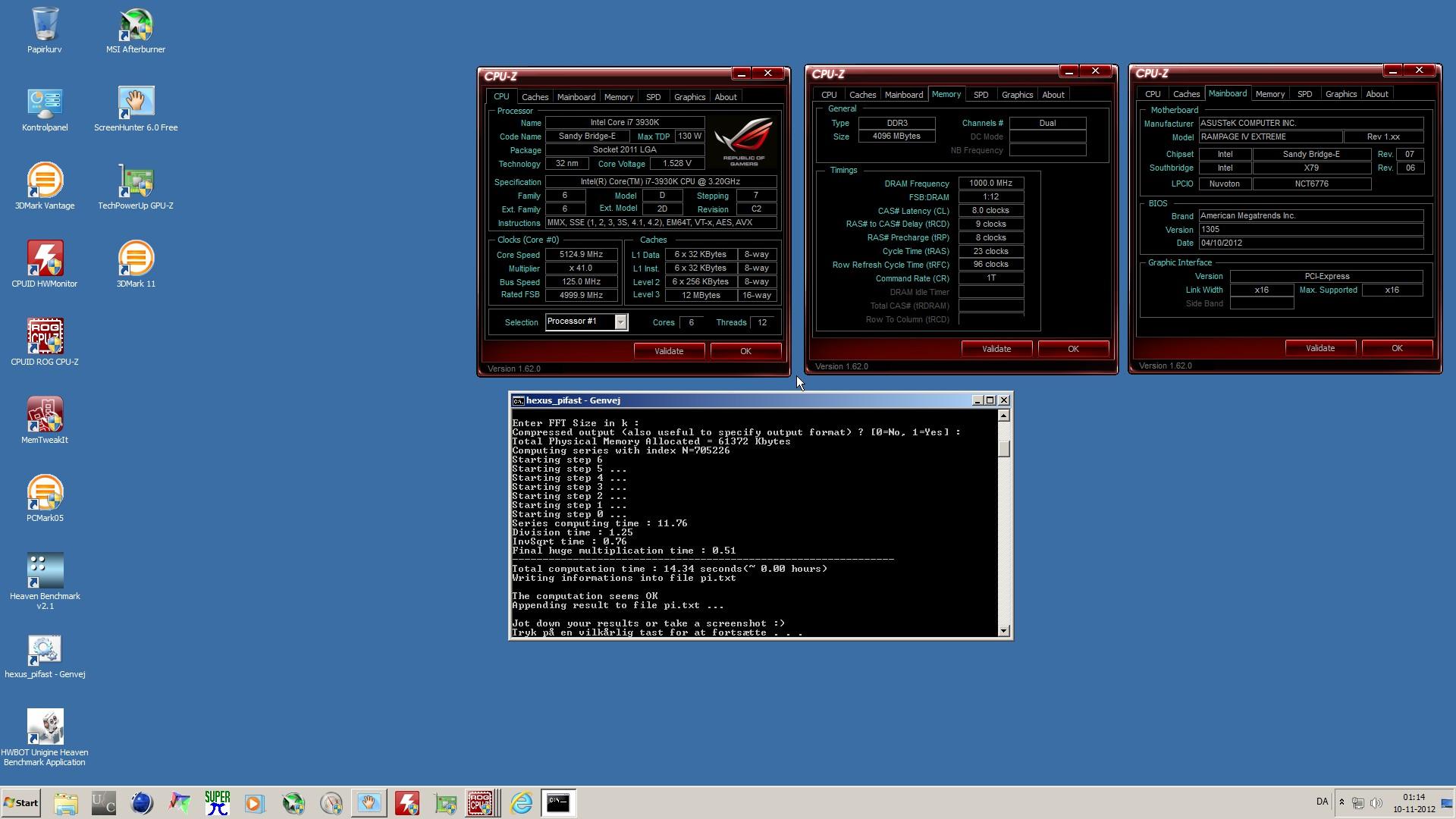This screenshot has height=819, width=1456.
Task: Click the BIOS Version field showing 1305
Action: 1310,229
